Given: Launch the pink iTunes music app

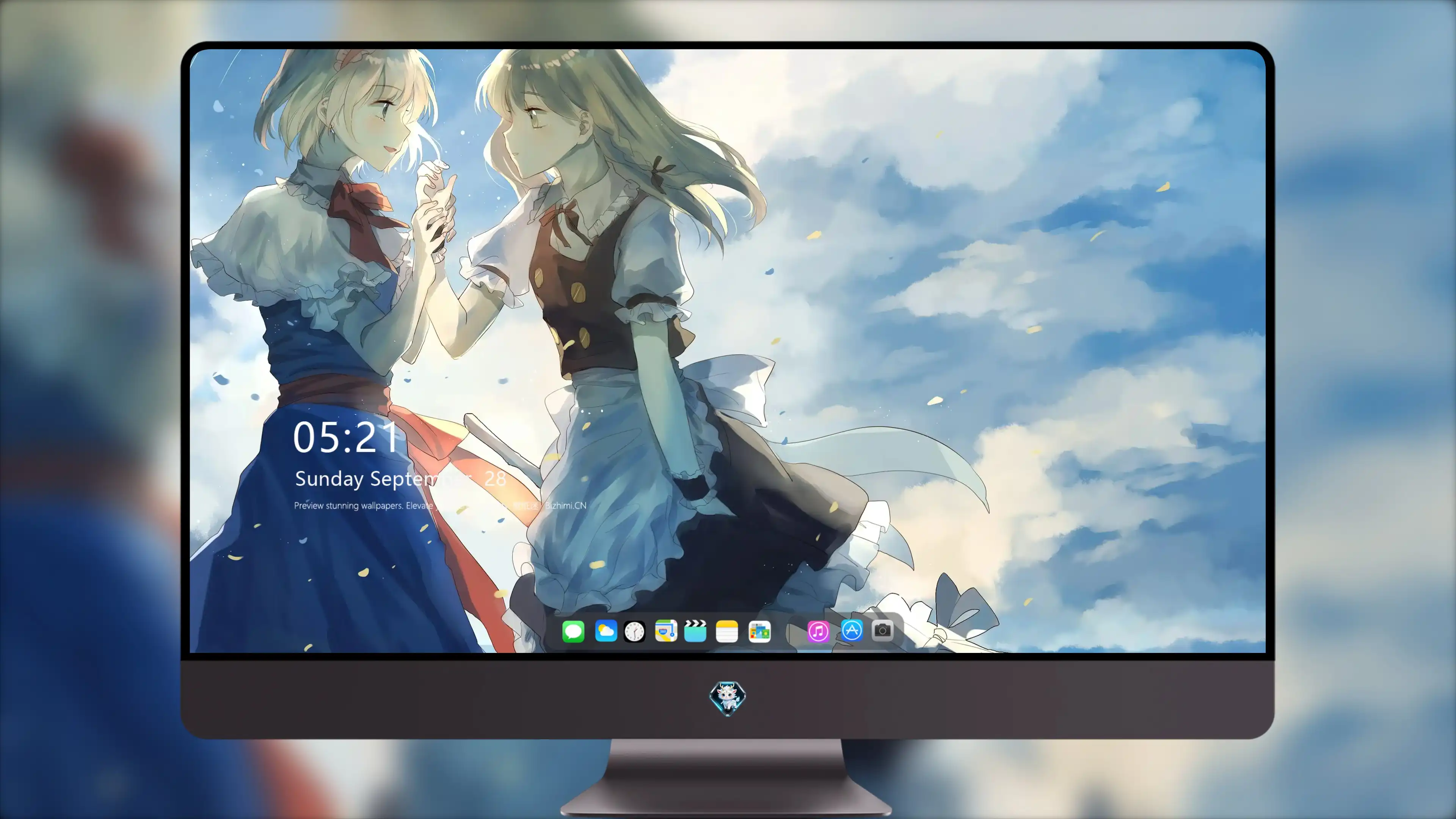Looking at the screenshot, I should pyautogui.click(x=819, y=631).
